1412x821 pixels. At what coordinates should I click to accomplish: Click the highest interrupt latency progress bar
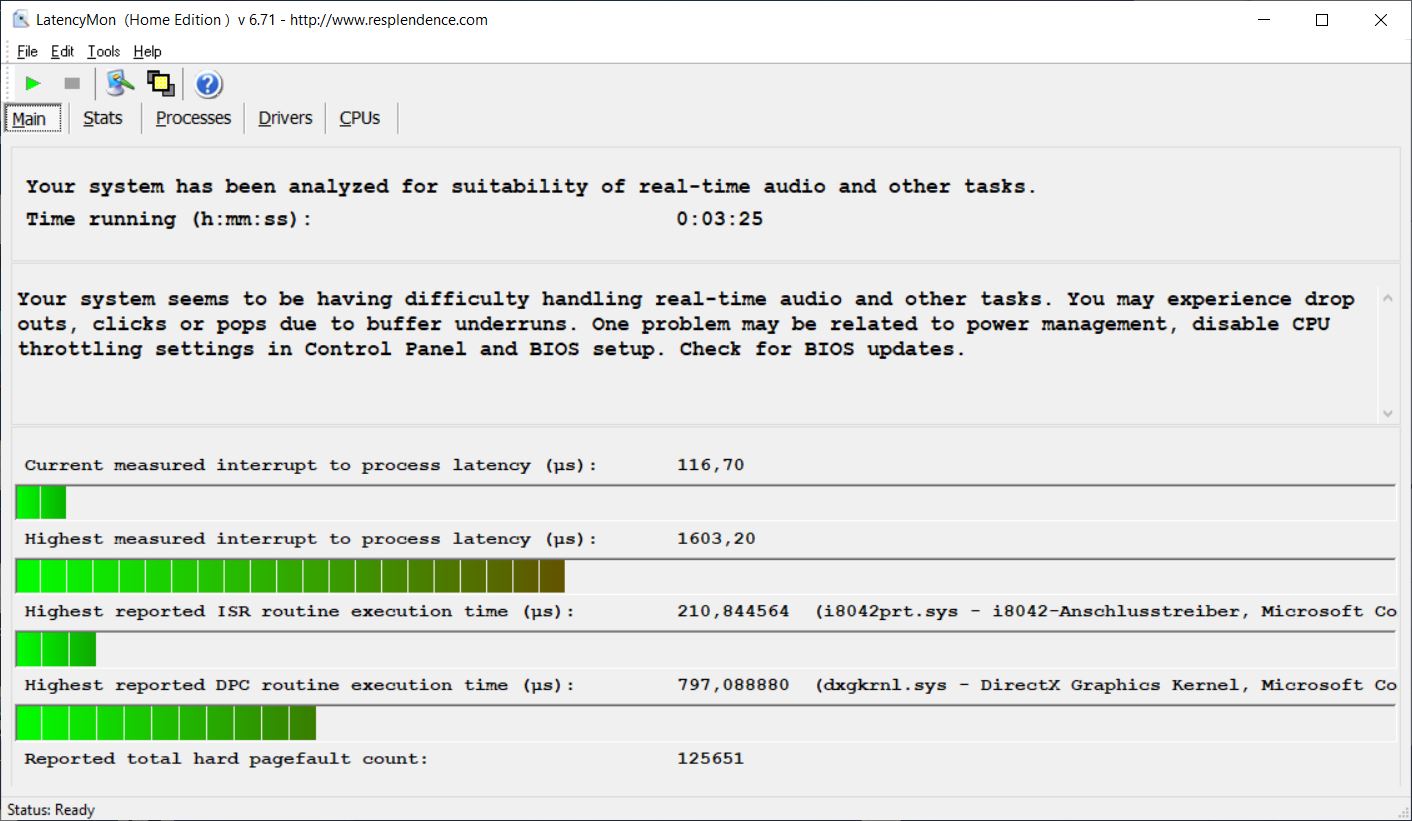pos(705,576)
